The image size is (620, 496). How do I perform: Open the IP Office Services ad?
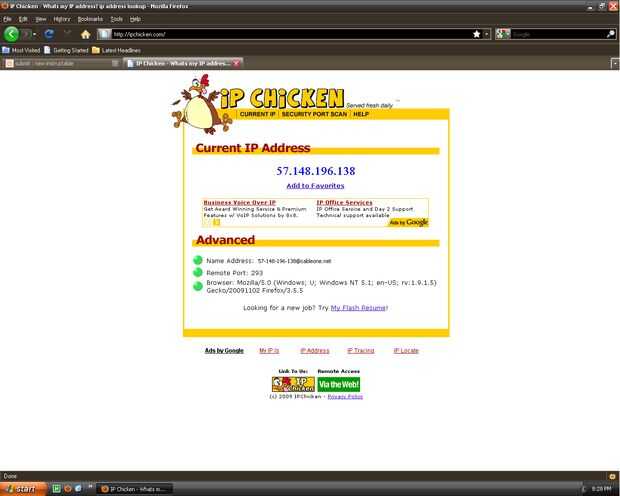click(344, 203)
